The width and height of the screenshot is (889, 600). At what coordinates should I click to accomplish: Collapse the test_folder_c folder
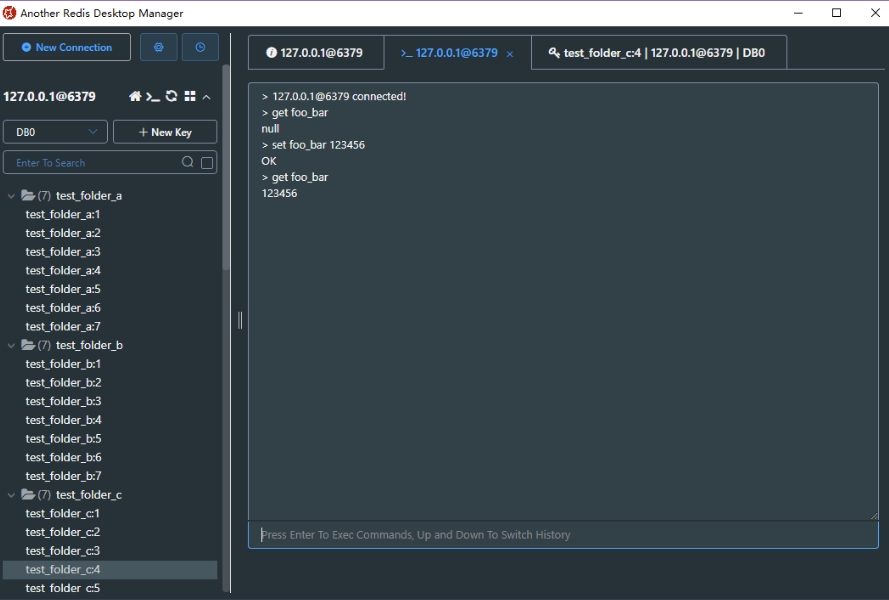click(11, 495)
